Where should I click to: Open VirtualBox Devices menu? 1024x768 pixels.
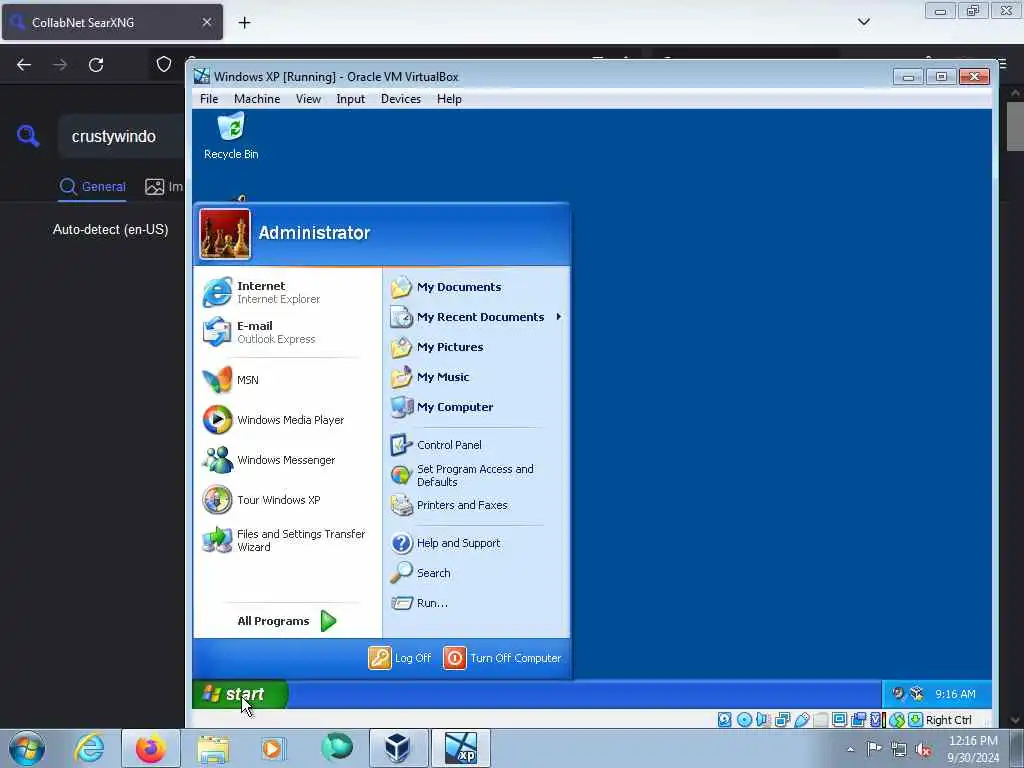tap(401, 99)
